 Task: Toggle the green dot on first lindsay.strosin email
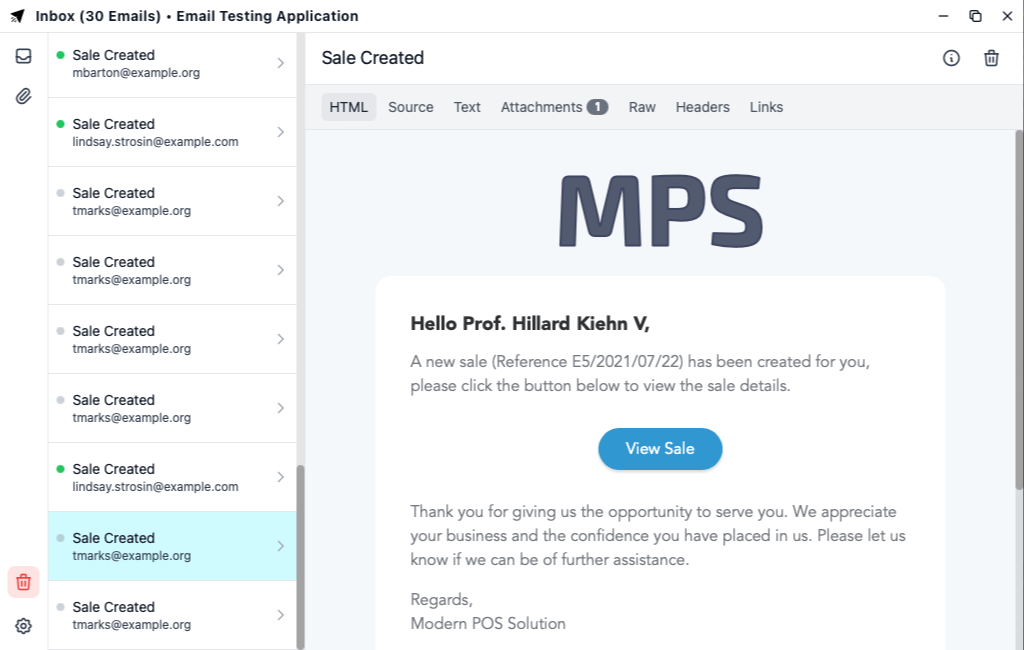pos(61,124)
